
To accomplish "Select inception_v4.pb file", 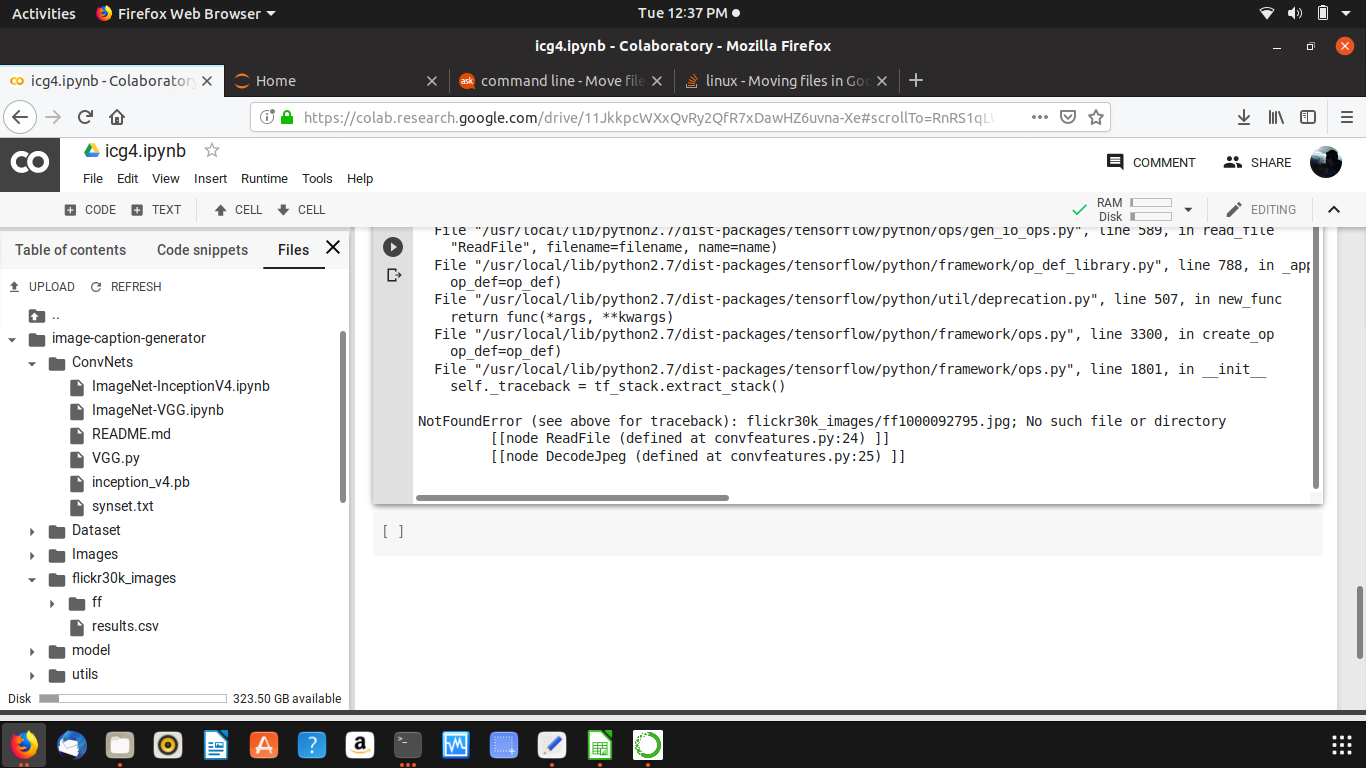I will pyautogui.click(x=141, y=482).
